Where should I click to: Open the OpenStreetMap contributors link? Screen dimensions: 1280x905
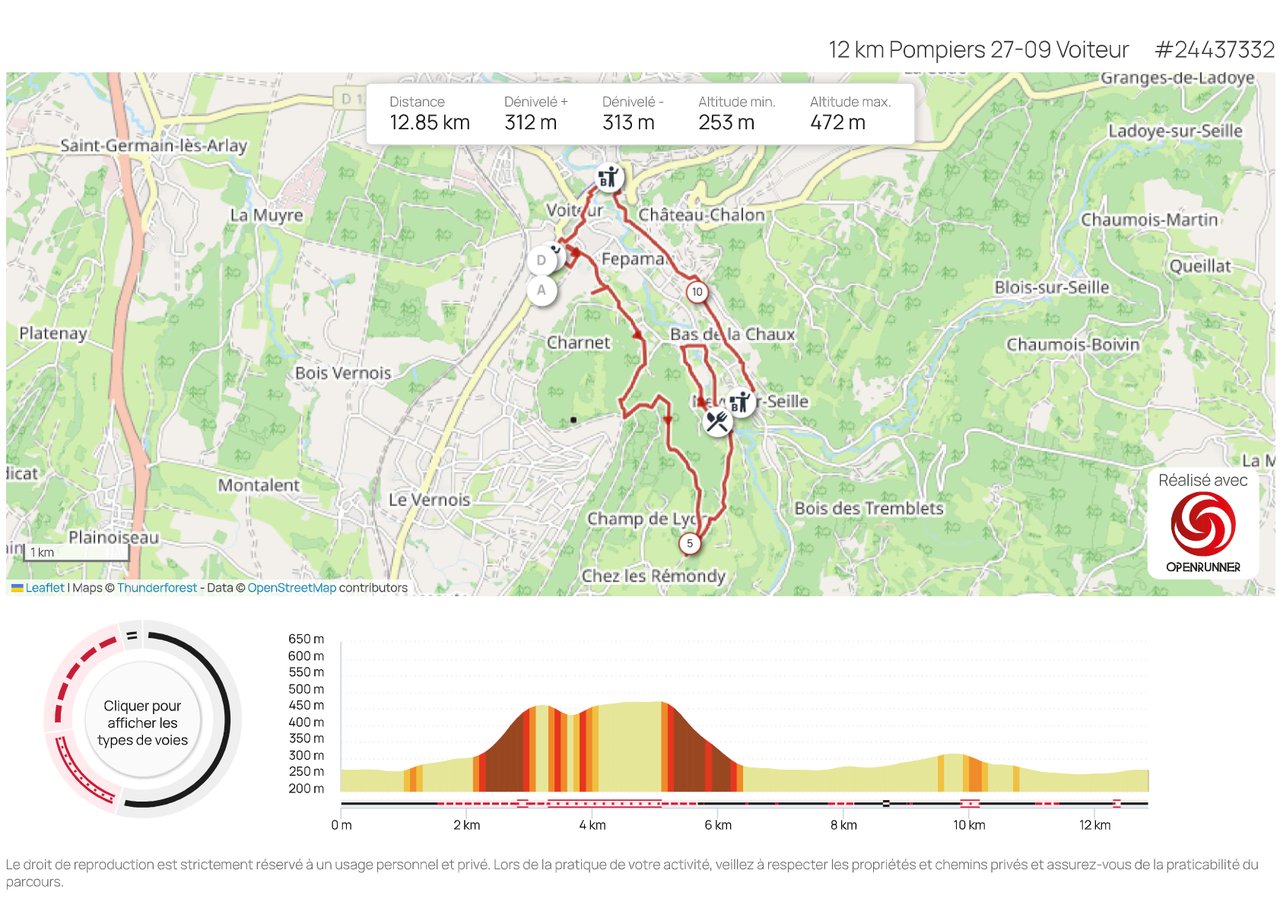pyautogui.click(x=291, y=588)
